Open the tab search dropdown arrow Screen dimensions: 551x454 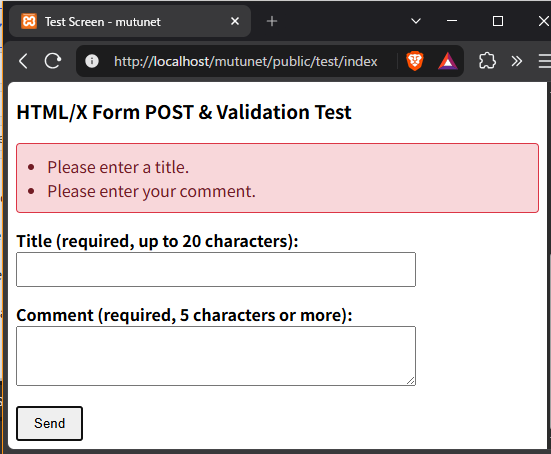coord(416,21)
